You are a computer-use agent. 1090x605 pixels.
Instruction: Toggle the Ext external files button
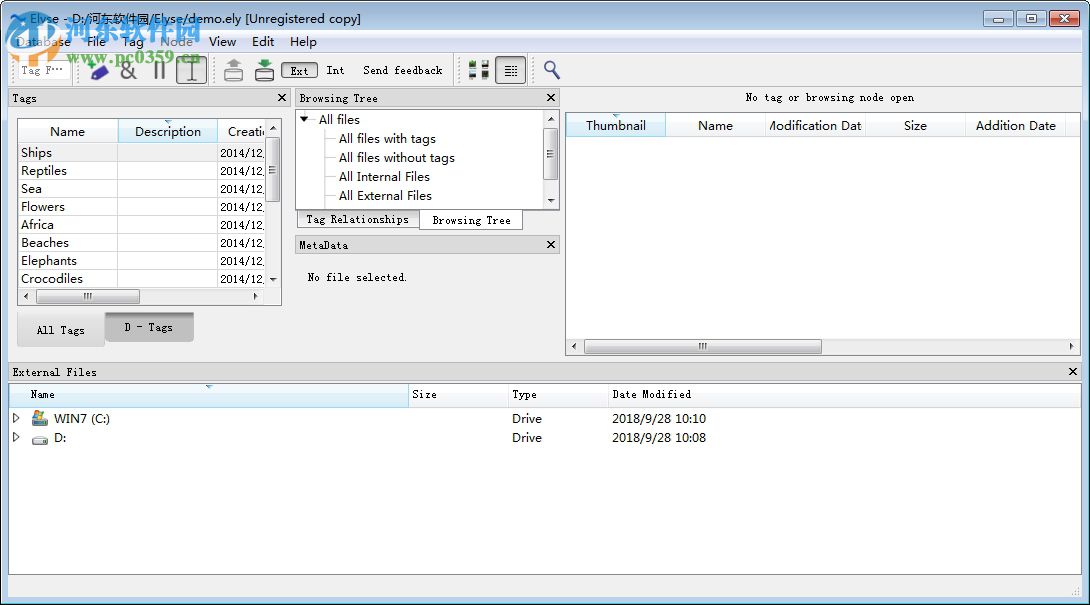pos(299,70)
